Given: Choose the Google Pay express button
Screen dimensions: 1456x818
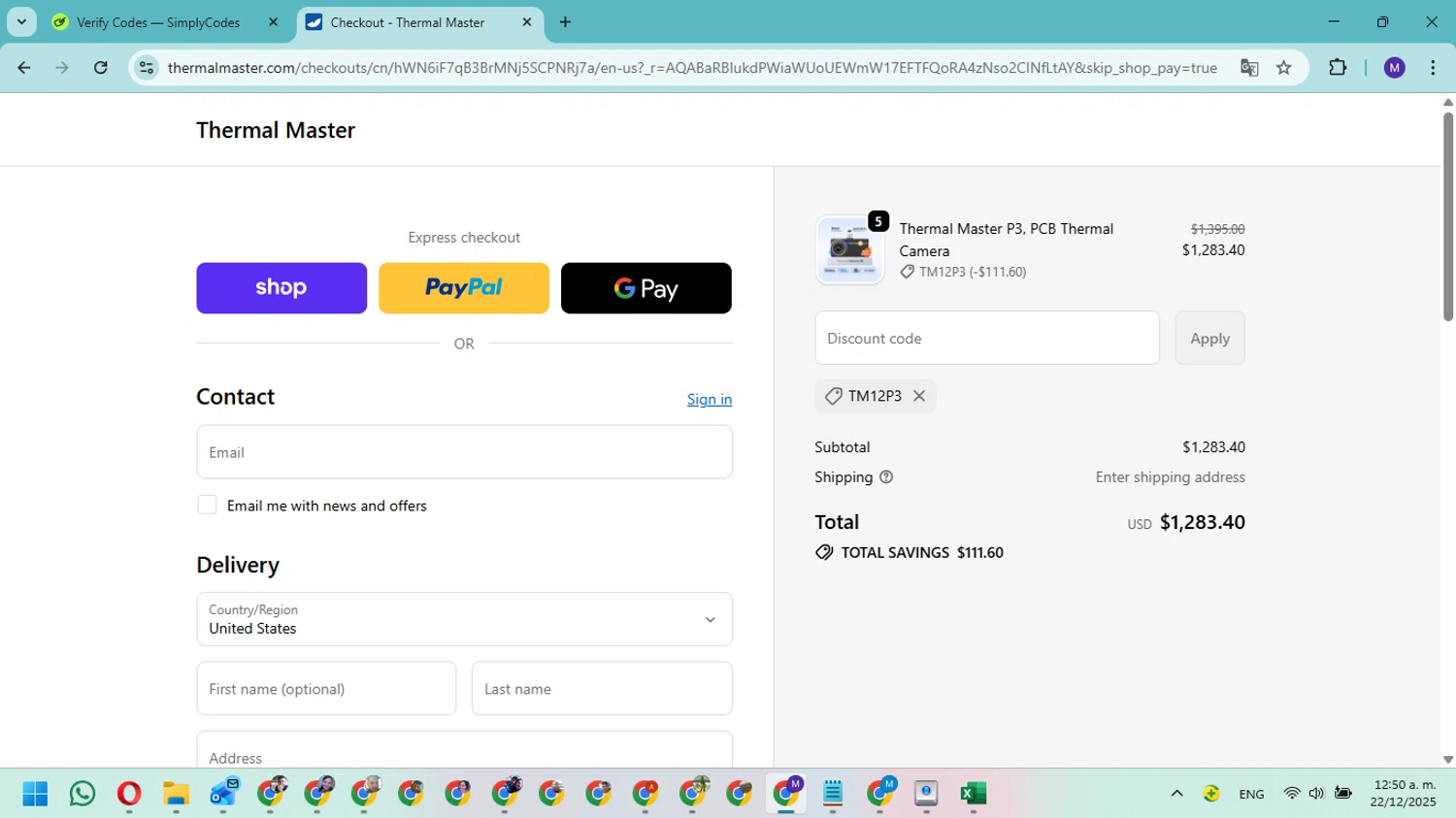Looking at the screenshot, I should (646, 288).
